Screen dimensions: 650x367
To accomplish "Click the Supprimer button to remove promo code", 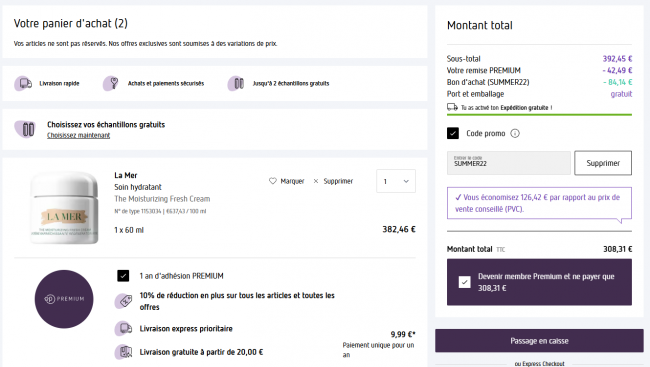I will click(603, 163).
